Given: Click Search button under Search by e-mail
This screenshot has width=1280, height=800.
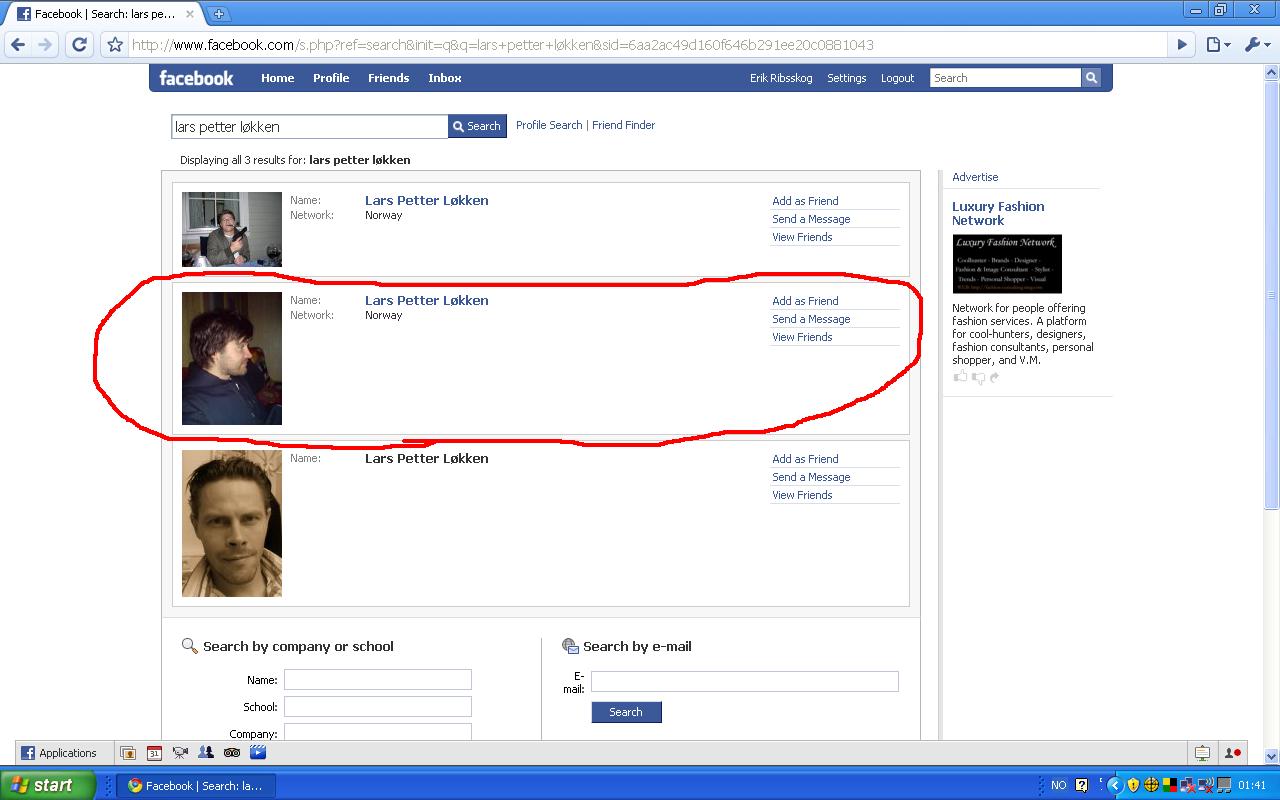Looking at the screenshot, I should click(x=626, y=712).
